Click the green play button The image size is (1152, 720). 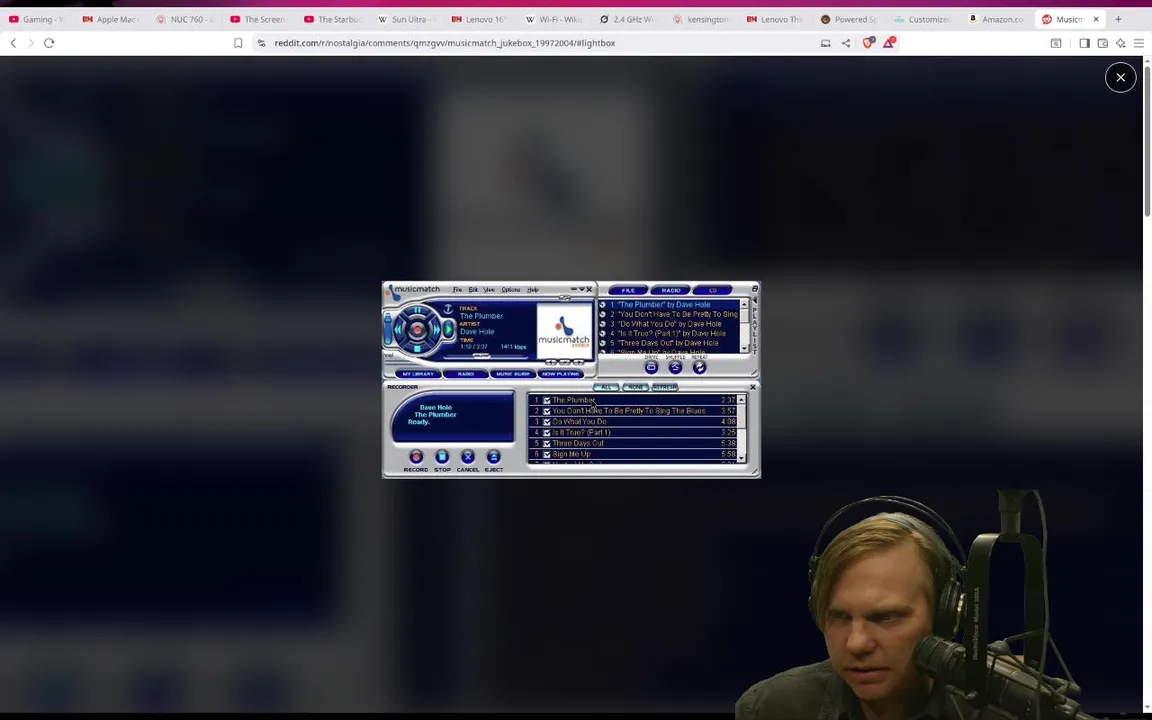448,329
